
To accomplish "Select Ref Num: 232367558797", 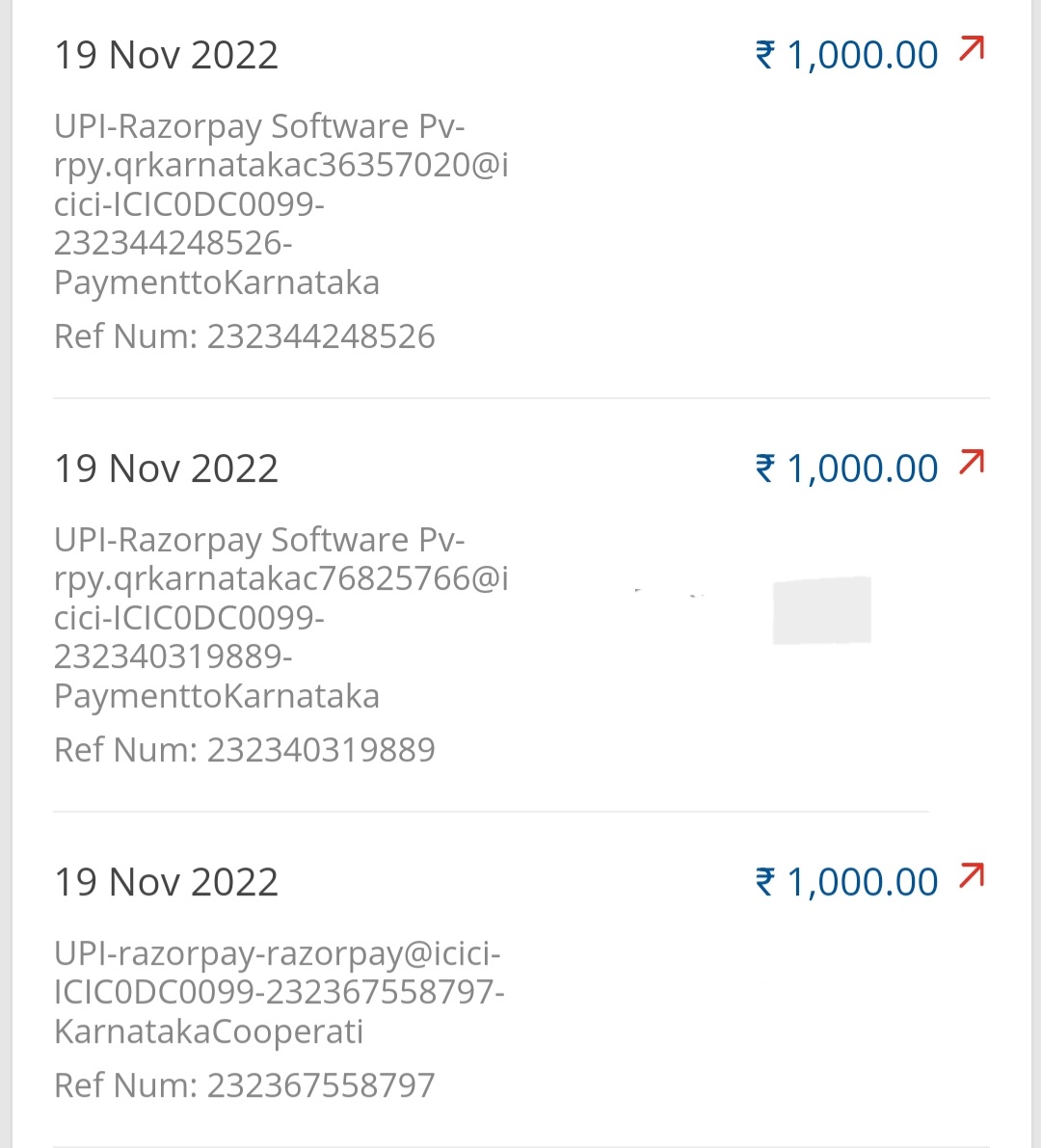I will click(245, 1085).
